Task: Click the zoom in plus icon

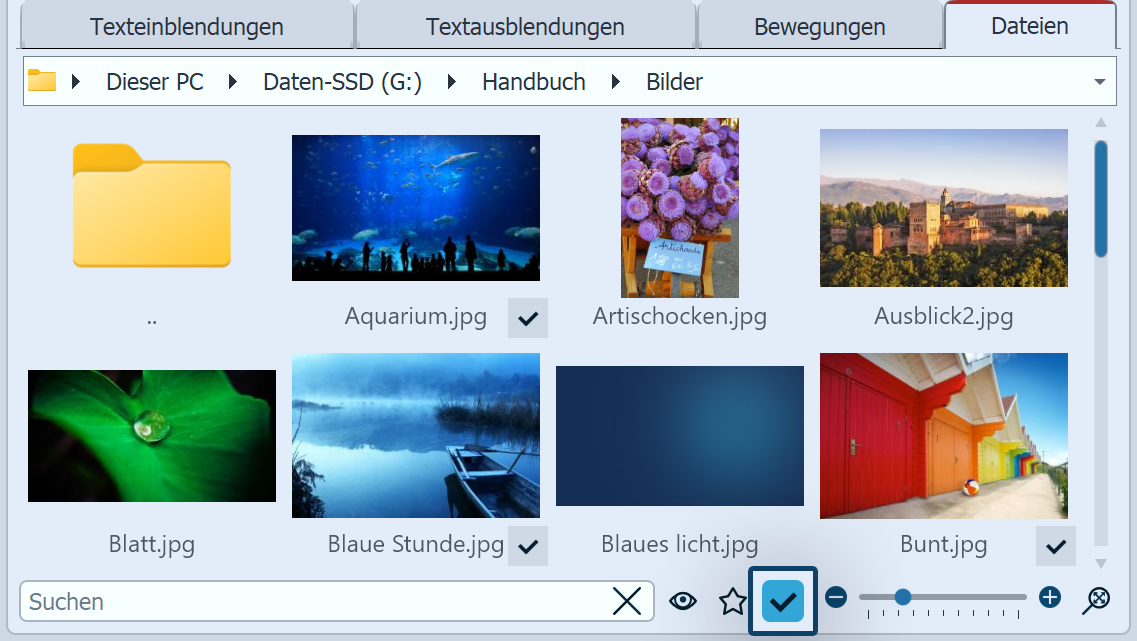Action: (1050, 598)
